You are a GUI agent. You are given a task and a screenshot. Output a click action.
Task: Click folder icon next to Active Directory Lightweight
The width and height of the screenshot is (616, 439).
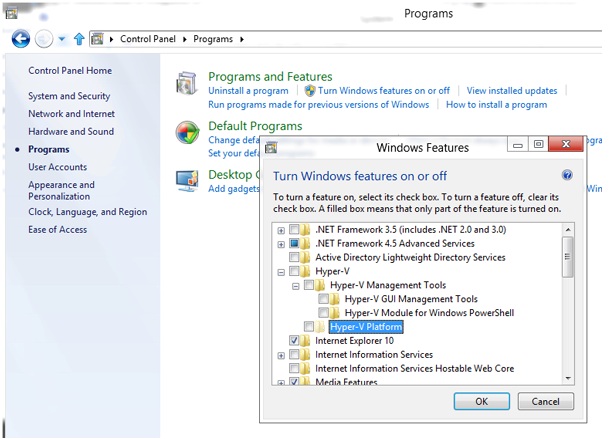305,257
